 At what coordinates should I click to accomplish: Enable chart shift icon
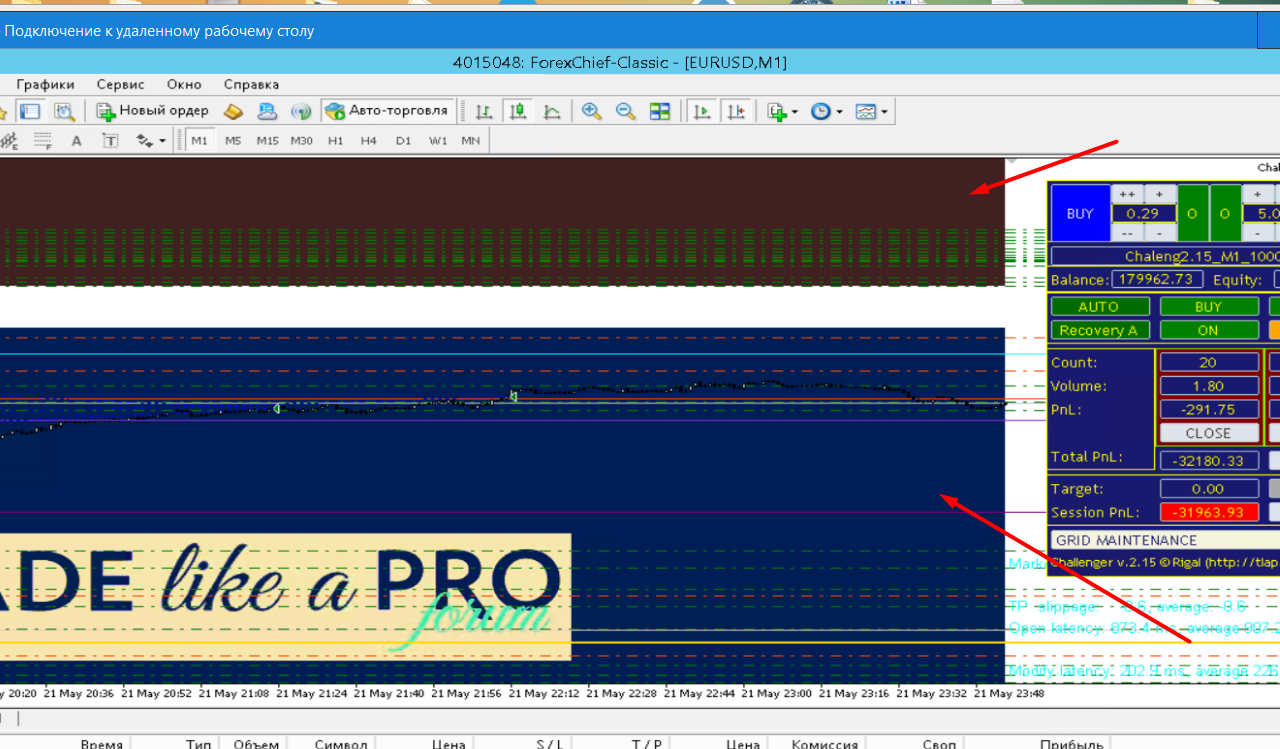[x=736, y=112]
